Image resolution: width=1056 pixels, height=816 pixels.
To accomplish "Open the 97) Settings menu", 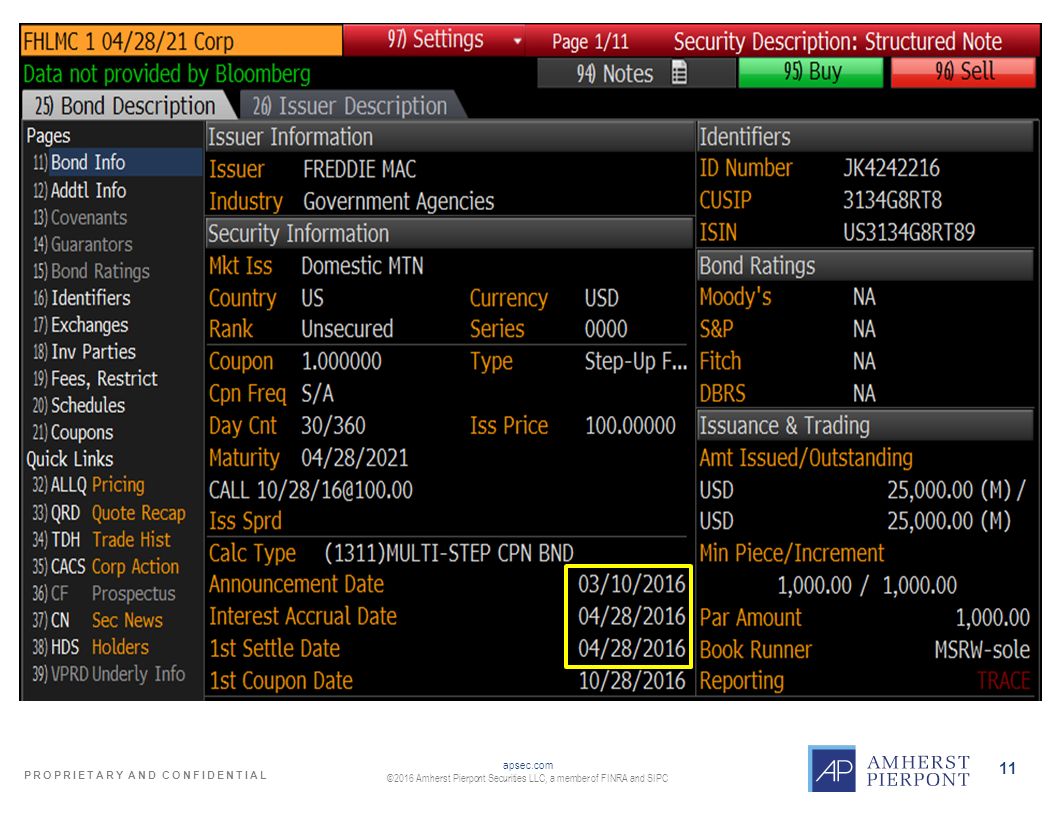I will tap(434, 40).
